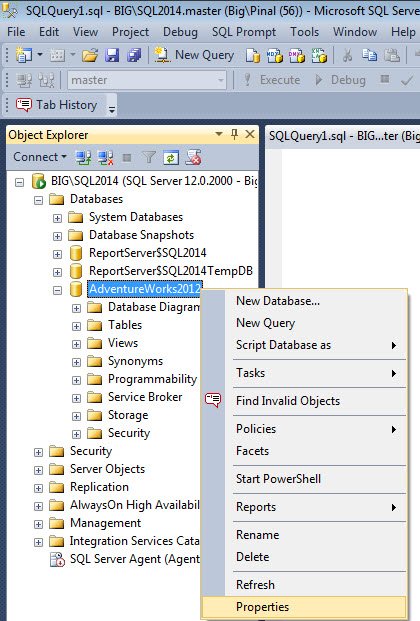Click the Cancel Executing Query stop icon
The height and width of the screenshot is (621, 420).
[x=384, y=79]
